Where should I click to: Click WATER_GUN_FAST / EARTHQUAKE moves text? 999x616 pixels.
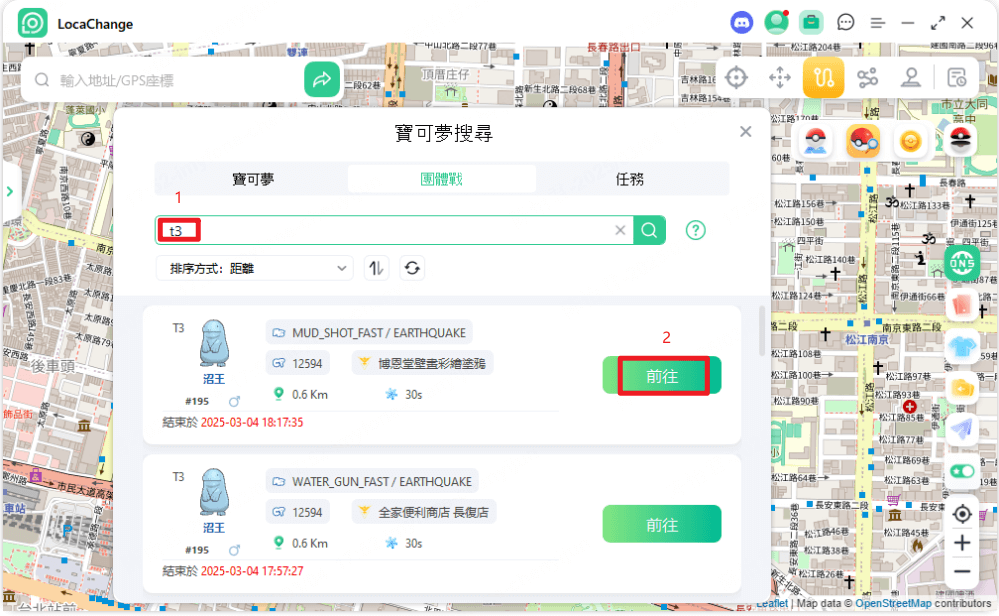(382, 482)
